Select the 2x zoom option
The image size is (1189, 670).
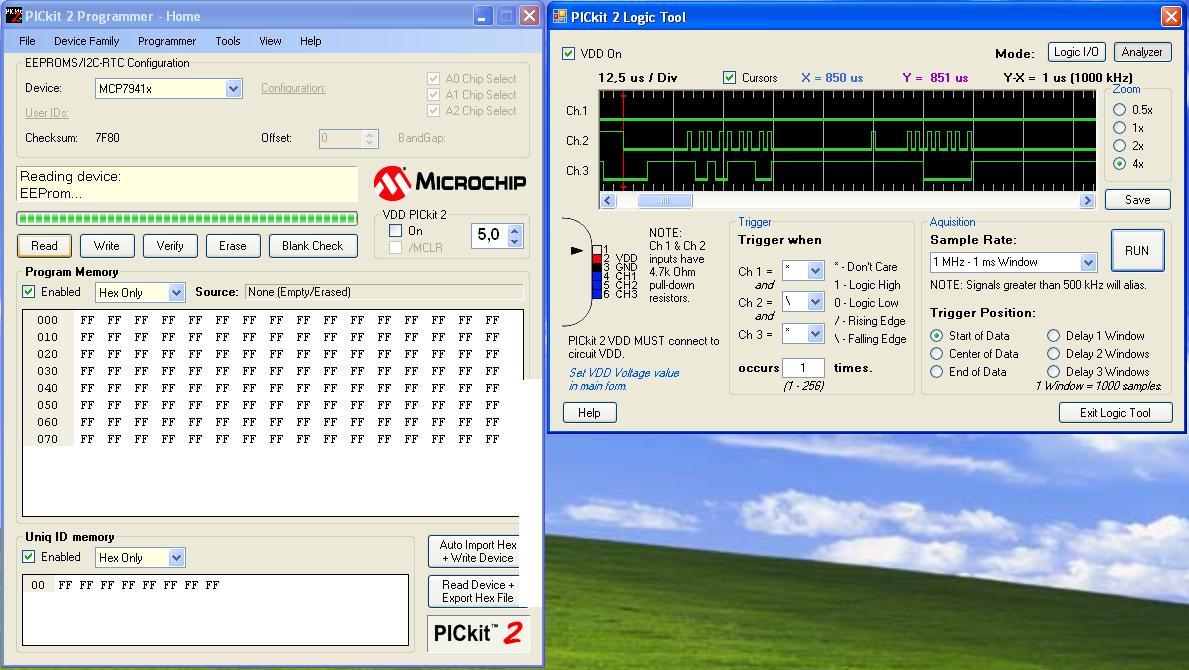[1119, 146]
